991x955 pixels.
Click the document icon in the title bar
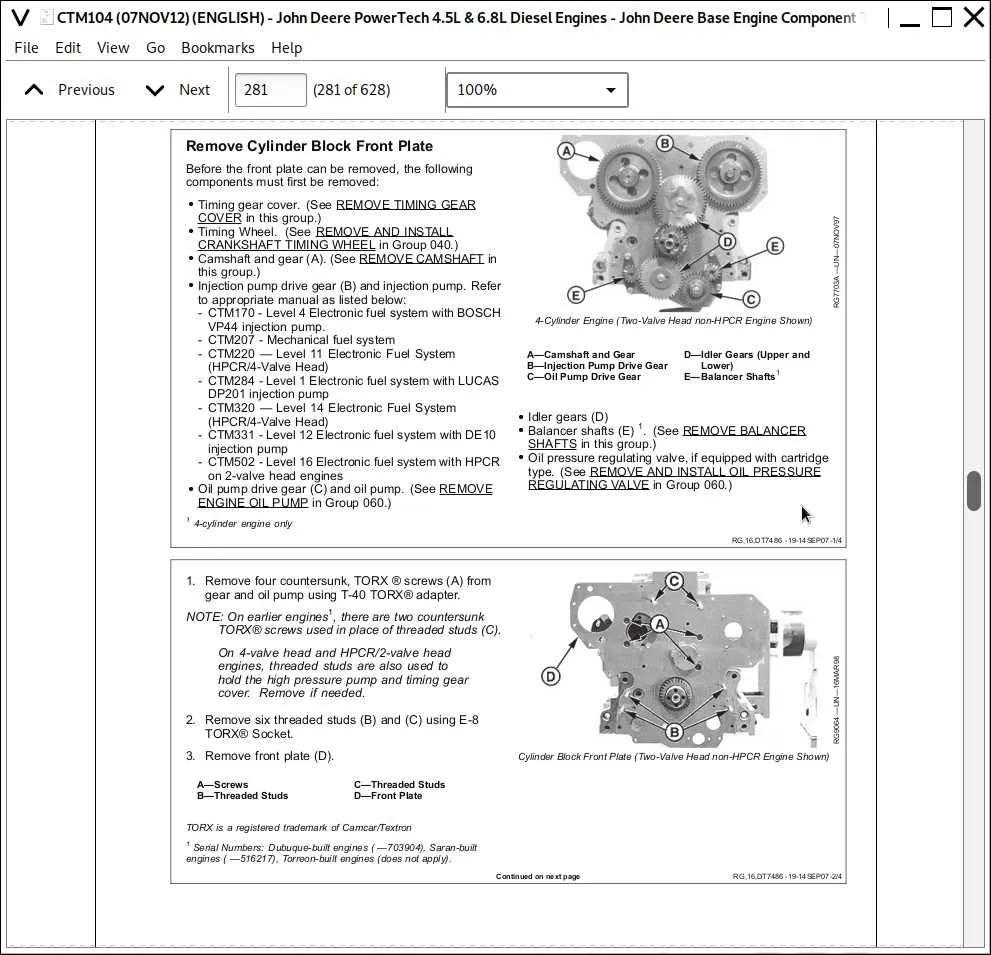click(x=46, y=17)
